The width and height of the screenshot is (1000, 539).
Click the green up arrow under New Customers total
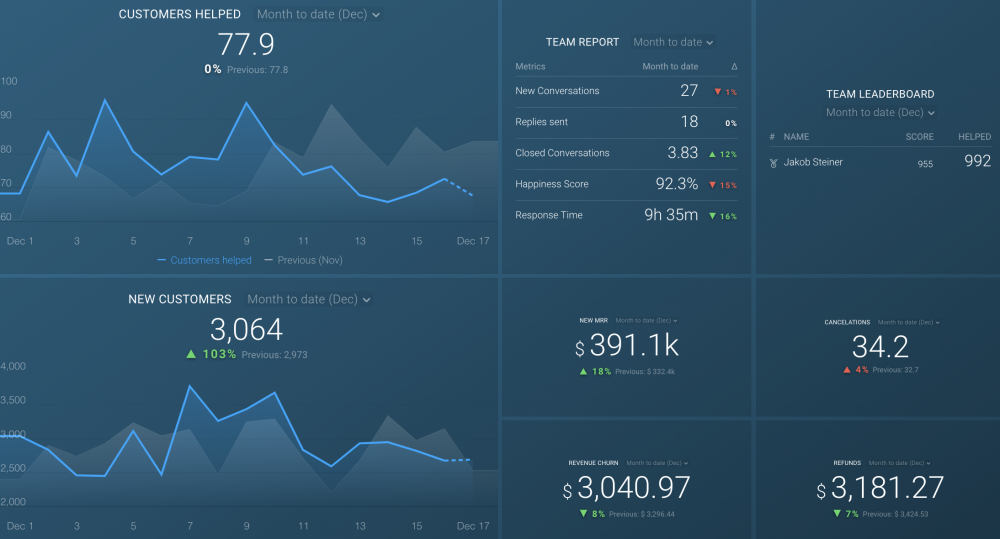pos(190,355)
